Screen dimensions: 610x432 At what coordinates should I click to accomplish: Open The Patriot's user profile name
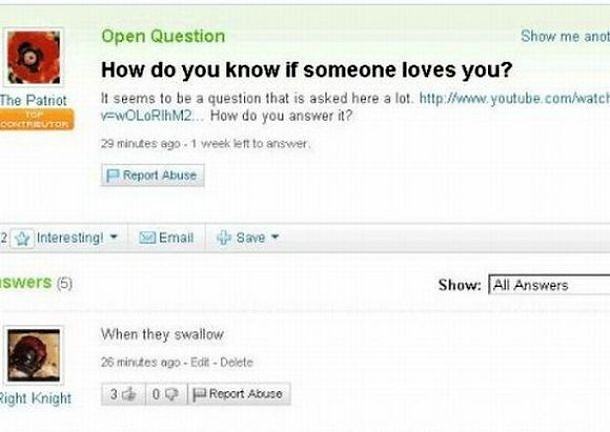tap(33, 100)
